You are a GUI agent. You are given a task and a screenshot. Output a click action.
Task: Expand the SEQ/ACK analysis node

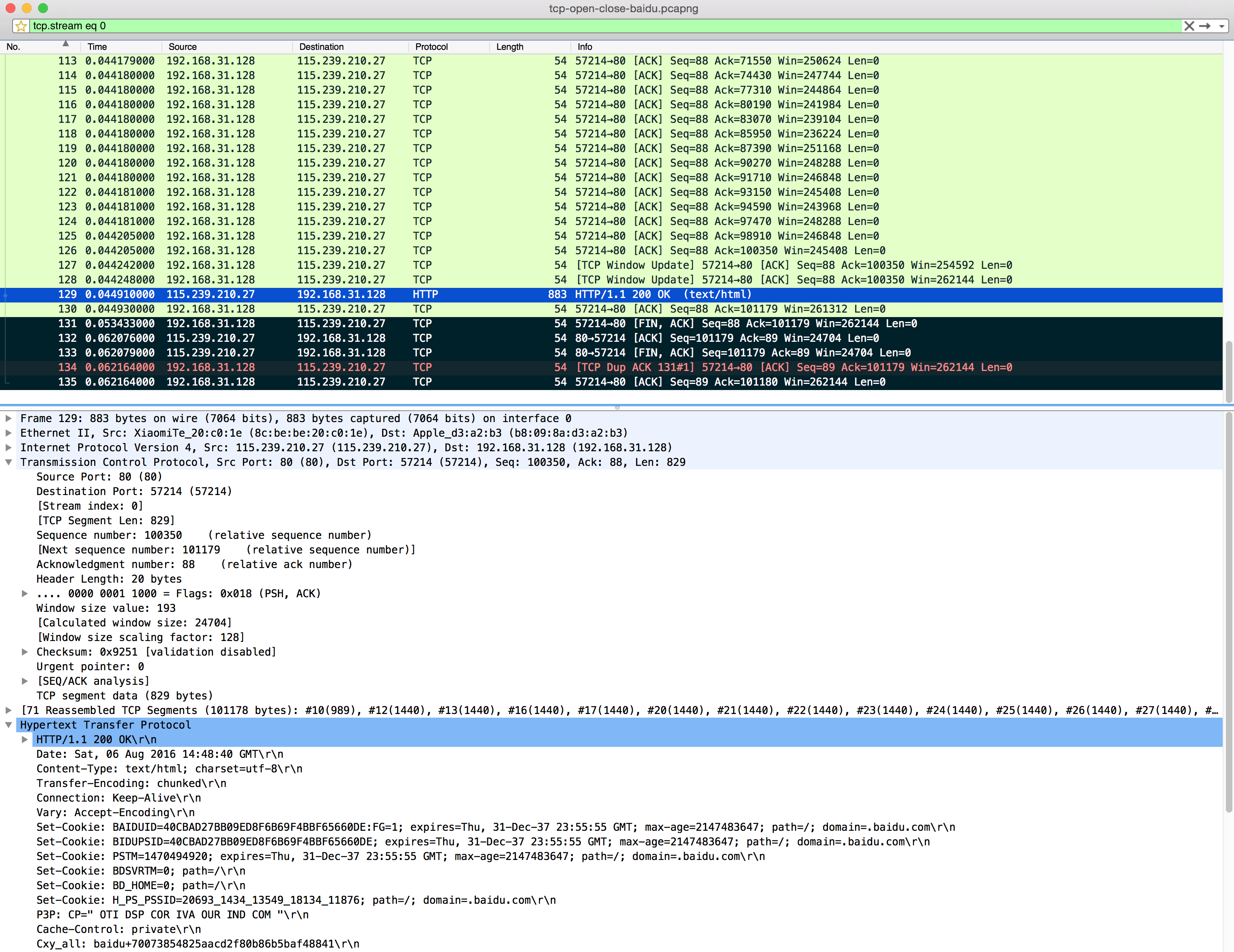pos(24,681)
